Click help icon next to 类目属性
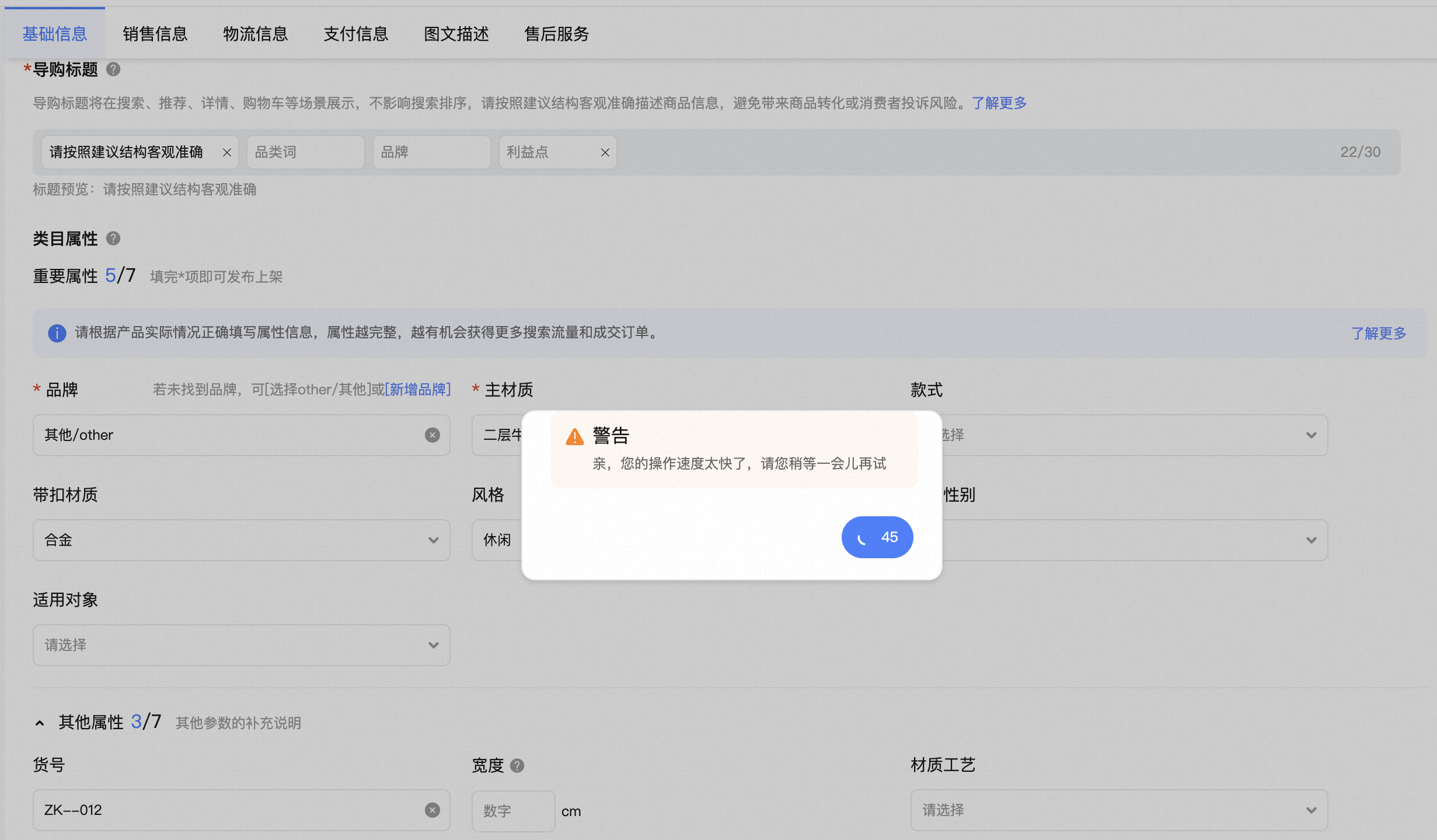 (113, 239)
